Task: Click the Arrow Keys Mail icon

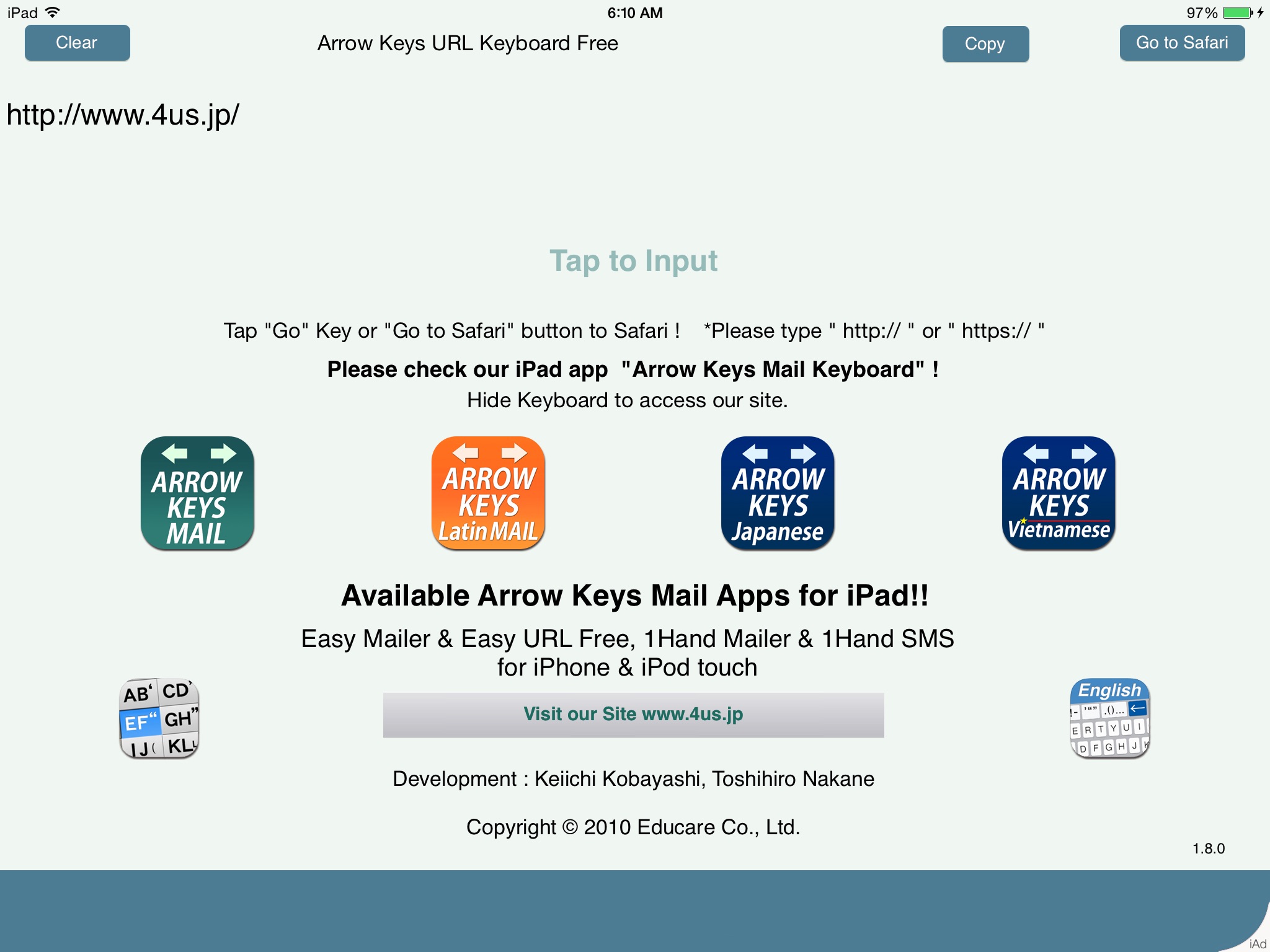Action: (197, 497)
